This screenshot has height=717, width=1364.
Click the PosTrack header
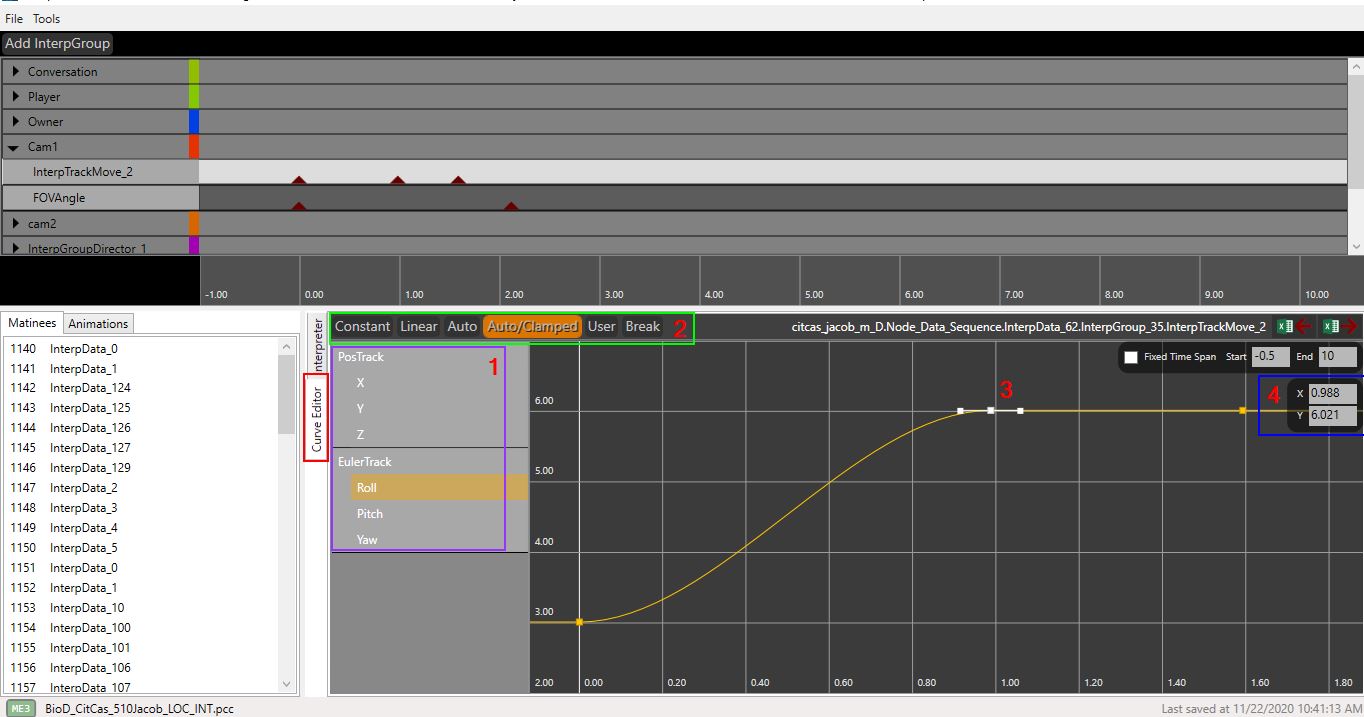pos(361,357)
